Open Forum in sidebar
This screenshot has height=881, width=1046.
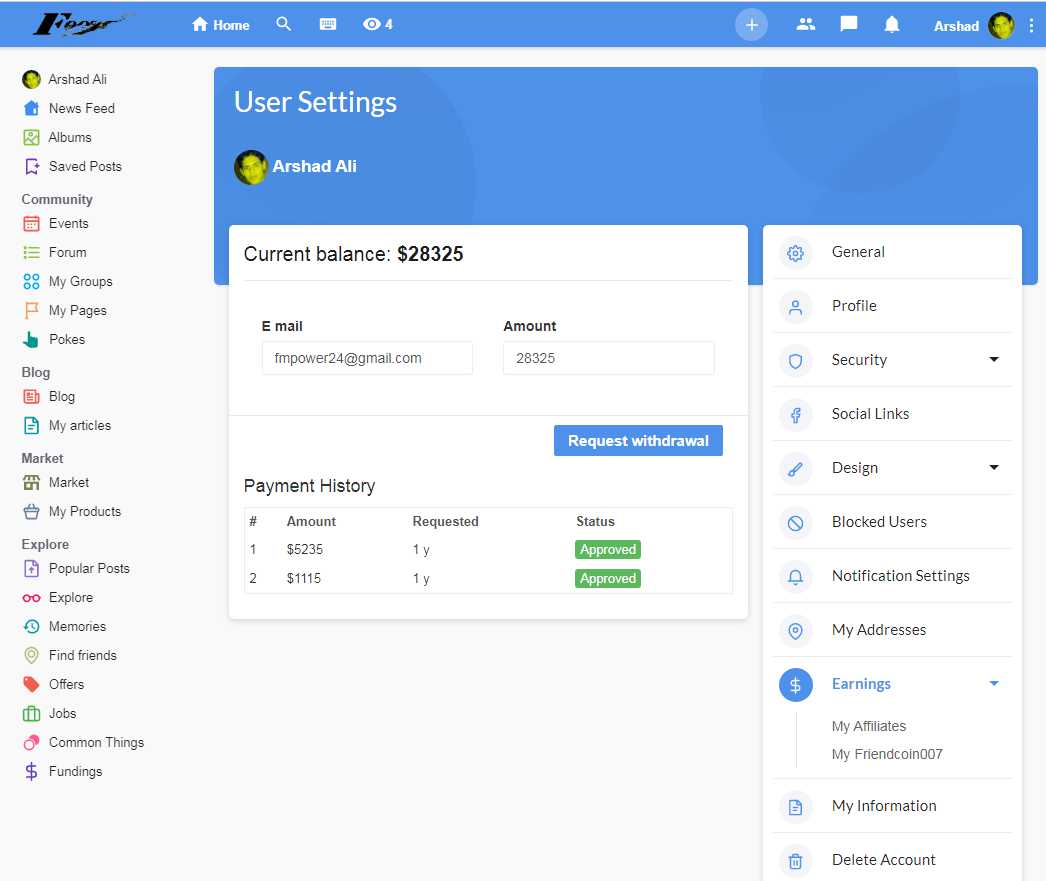coord(55,252)
